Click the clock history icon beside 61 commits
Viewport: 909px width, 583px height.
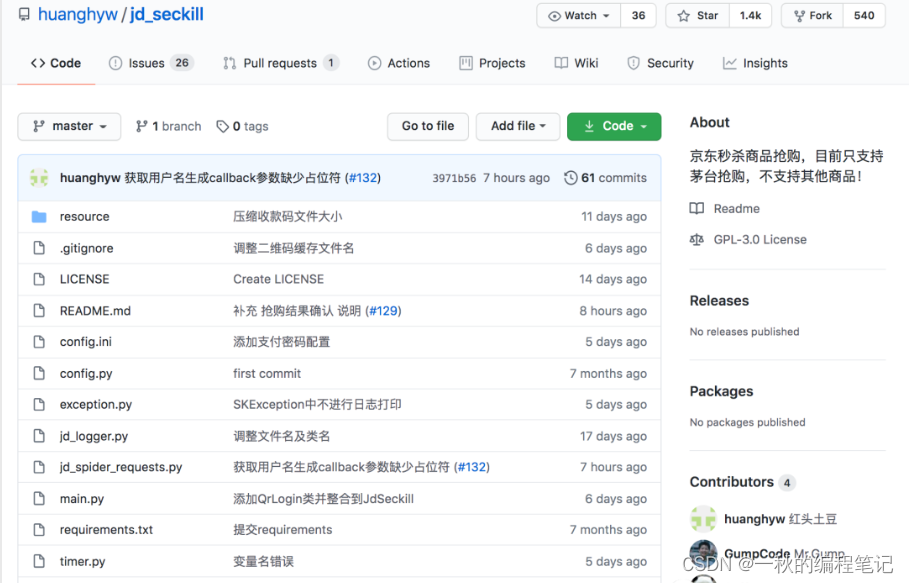pyautogui.click(x=570, y=178)
